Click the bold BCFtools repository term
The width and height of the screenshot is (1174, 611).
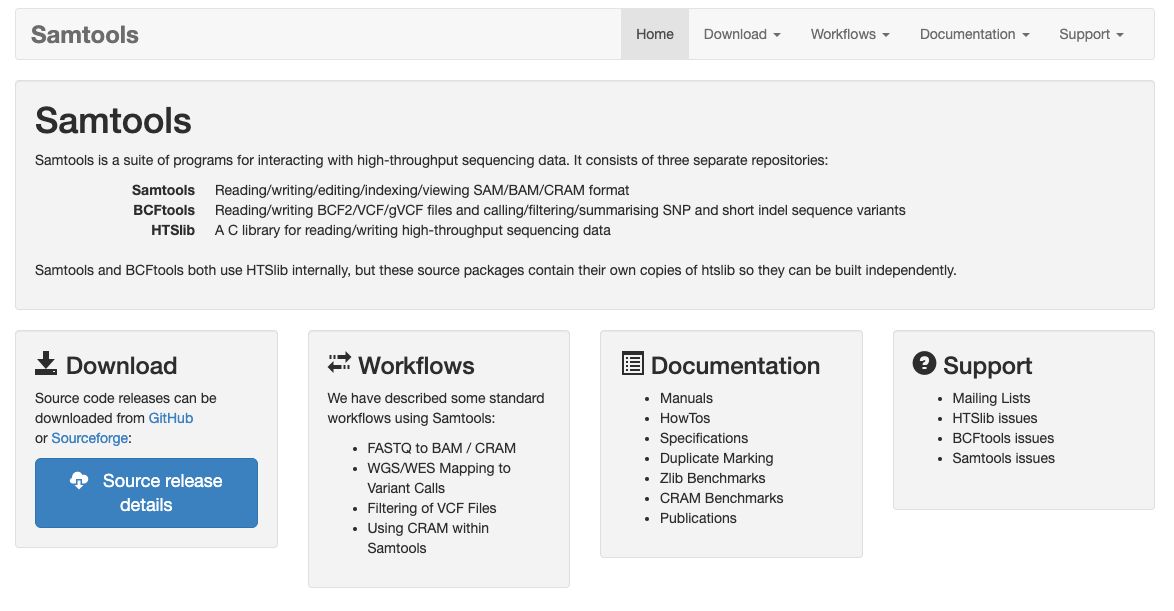pos(164,210)
